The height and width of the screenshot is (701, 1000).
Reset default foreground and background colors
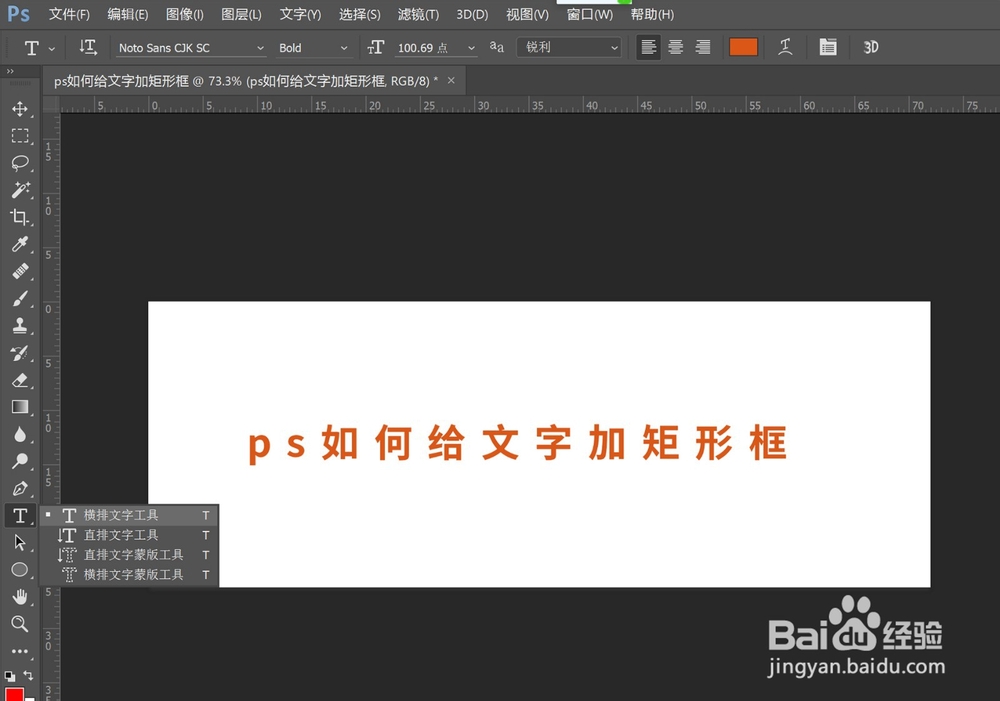(x=10, y=675)
